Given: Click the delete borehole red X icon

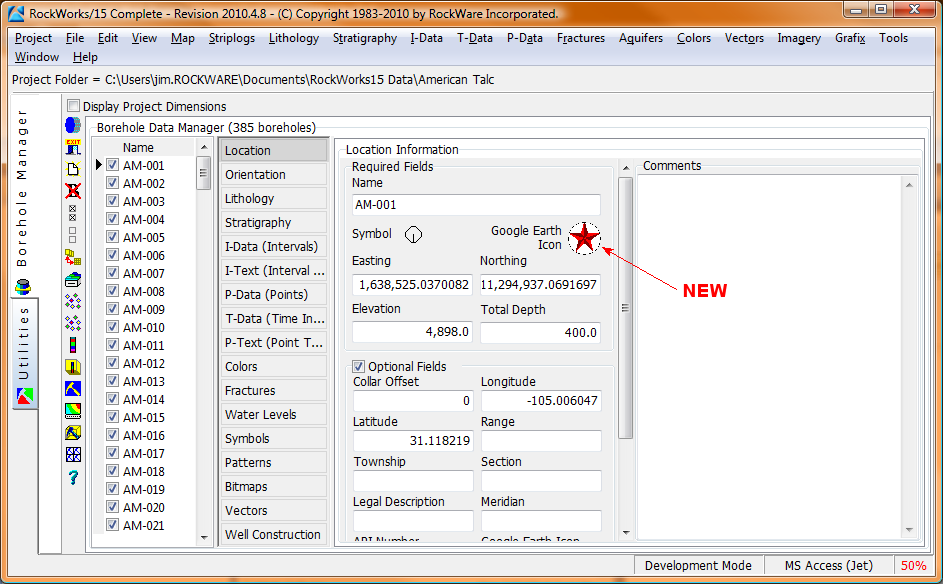Looking at the screenshot, I should click(73, 190).
